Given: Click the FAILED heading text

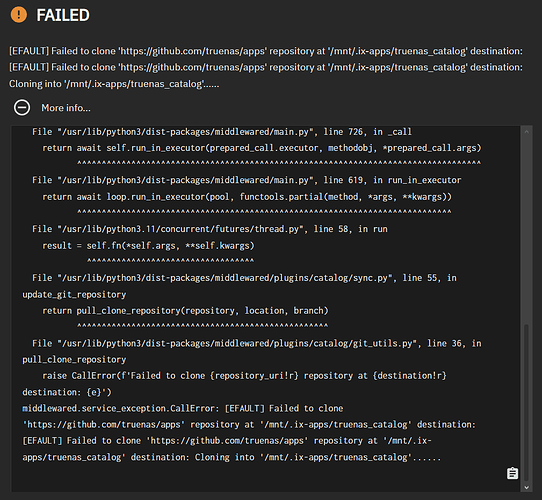Looking at the screenshot, I should pos(63,15).
